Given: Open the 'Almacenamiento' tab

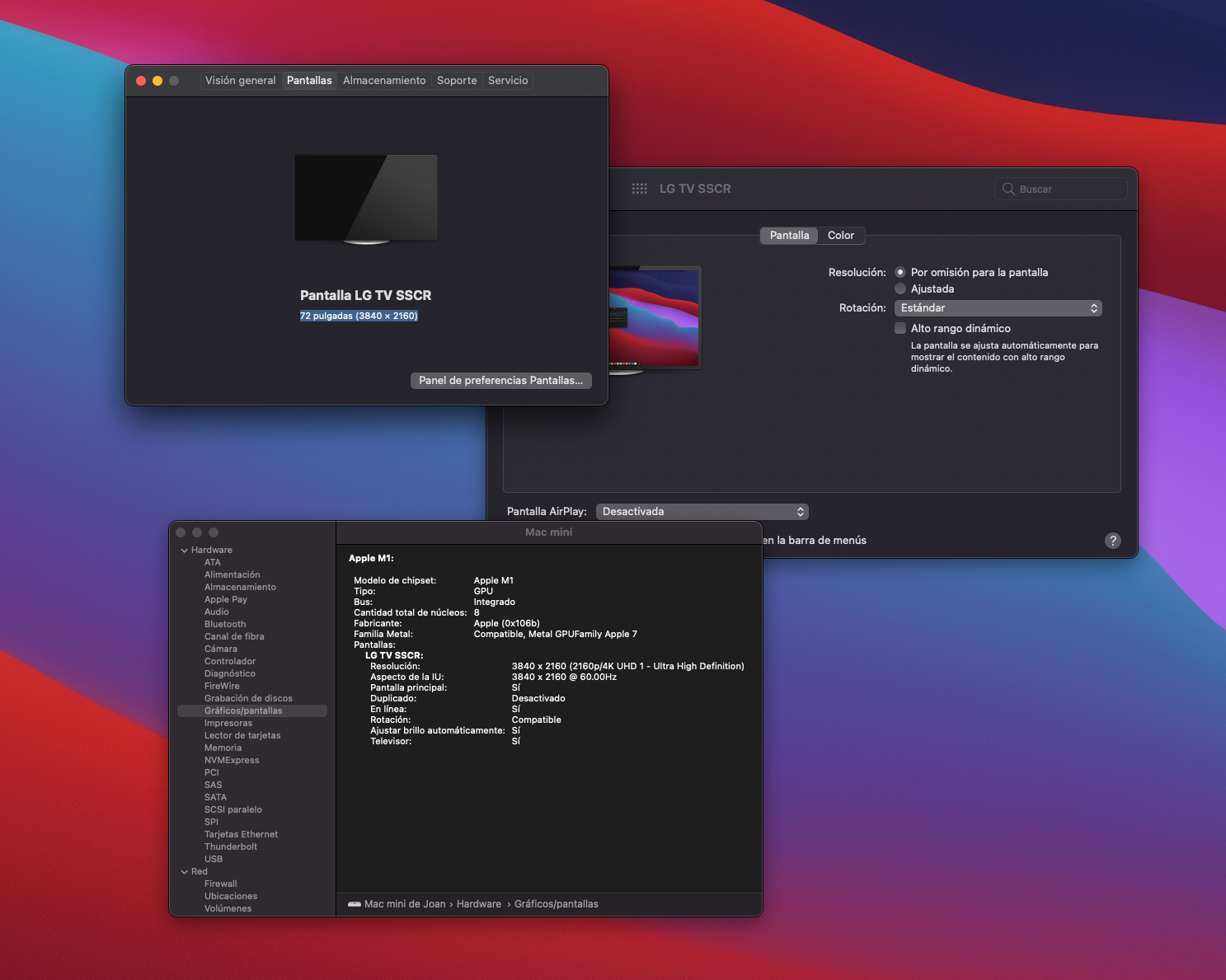Looking at the screenshot, I should click(384, 80).
